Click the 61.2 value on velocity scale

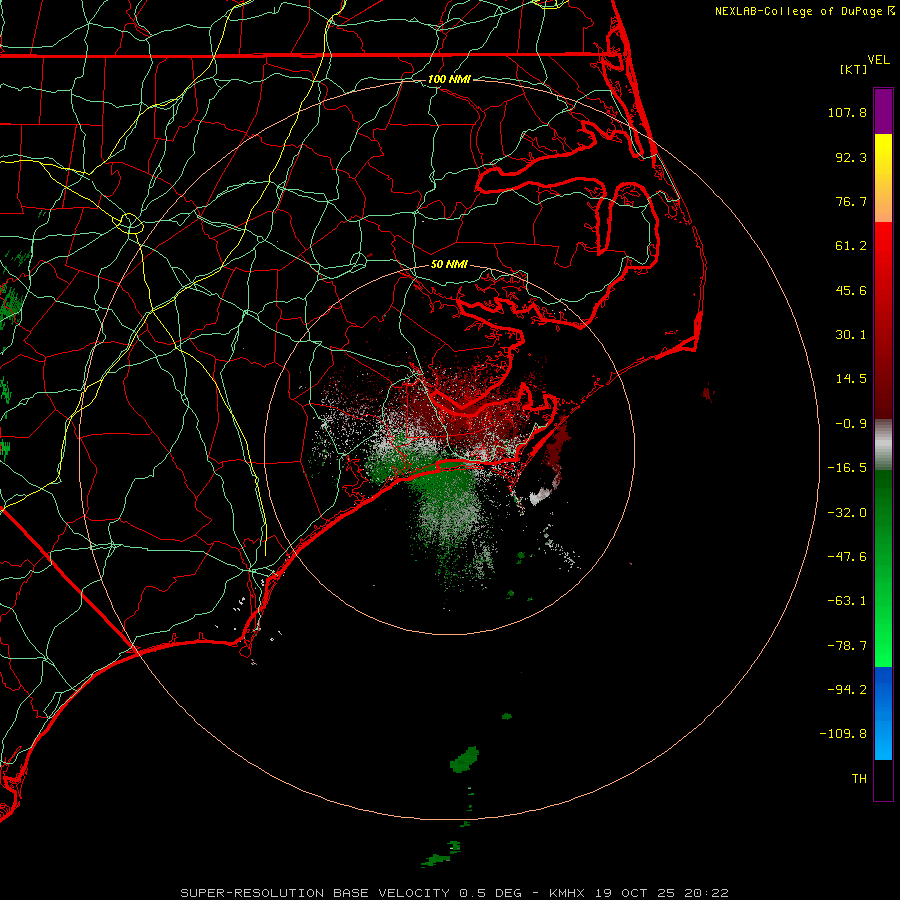tap(851, 246)
